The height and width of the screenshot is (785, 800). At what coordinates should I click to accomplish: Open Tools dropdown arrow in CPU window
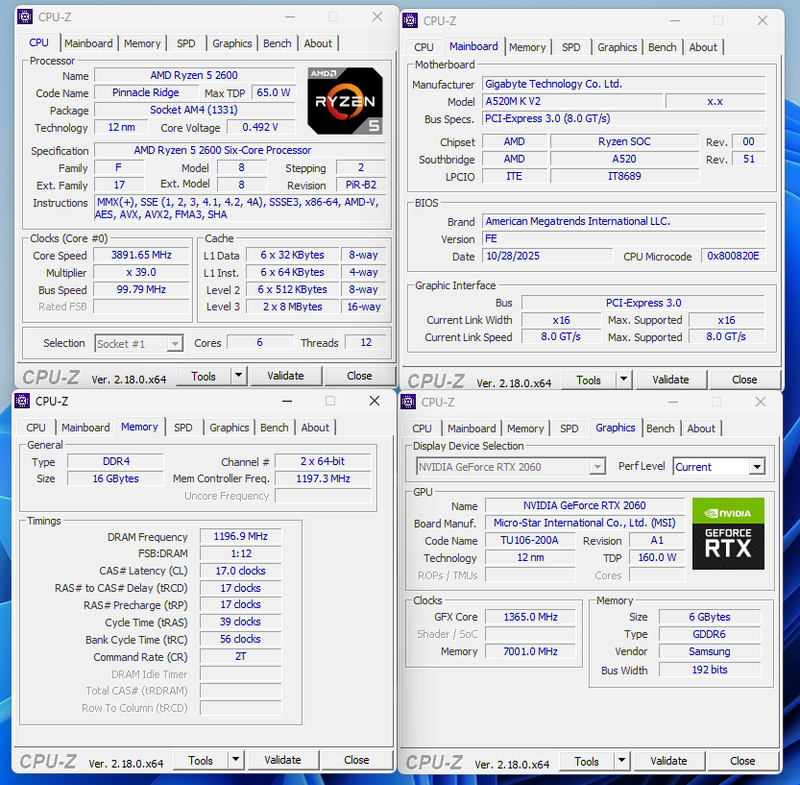pyautogui.click(x=238, y=376)
